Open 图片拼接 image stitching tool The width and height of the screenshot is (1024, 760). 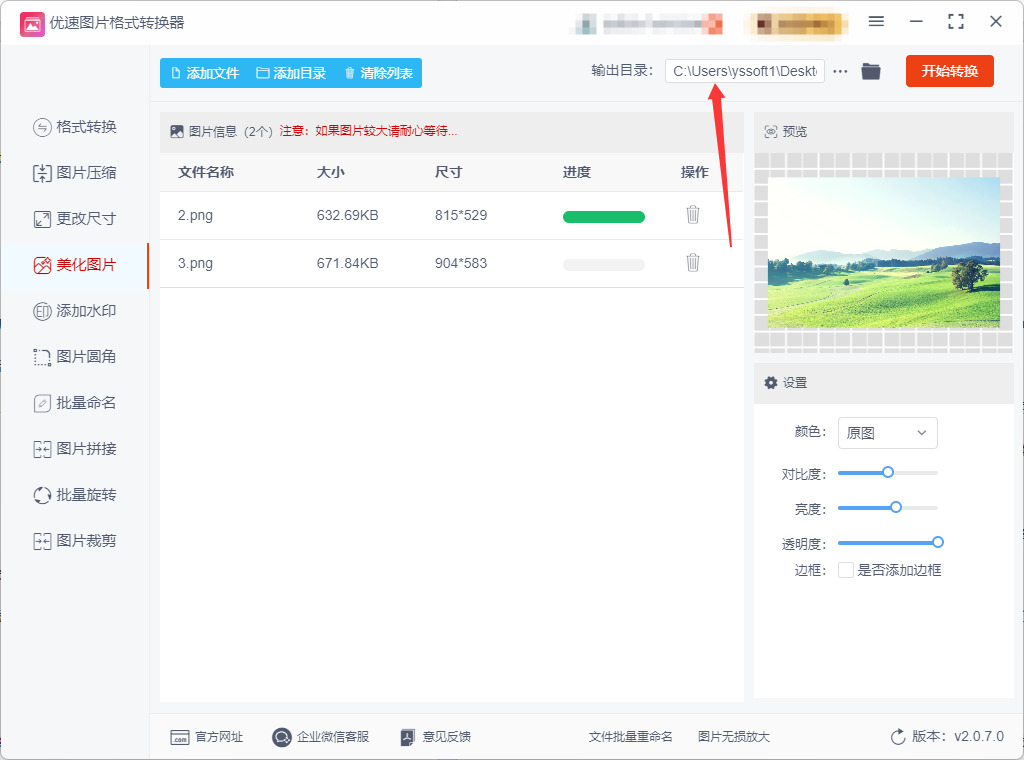click(75, 449)
